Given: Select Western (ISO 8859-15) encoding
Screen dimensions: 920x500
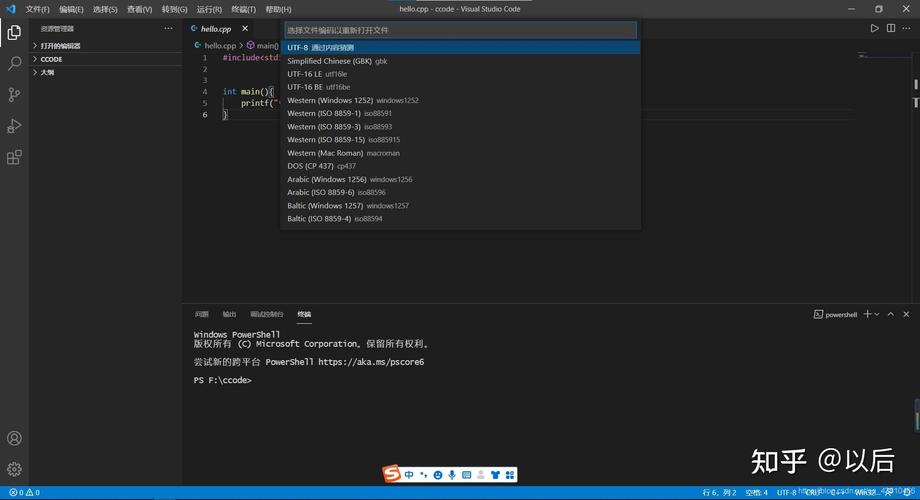Looking at the screenshot, I should 460,140.
